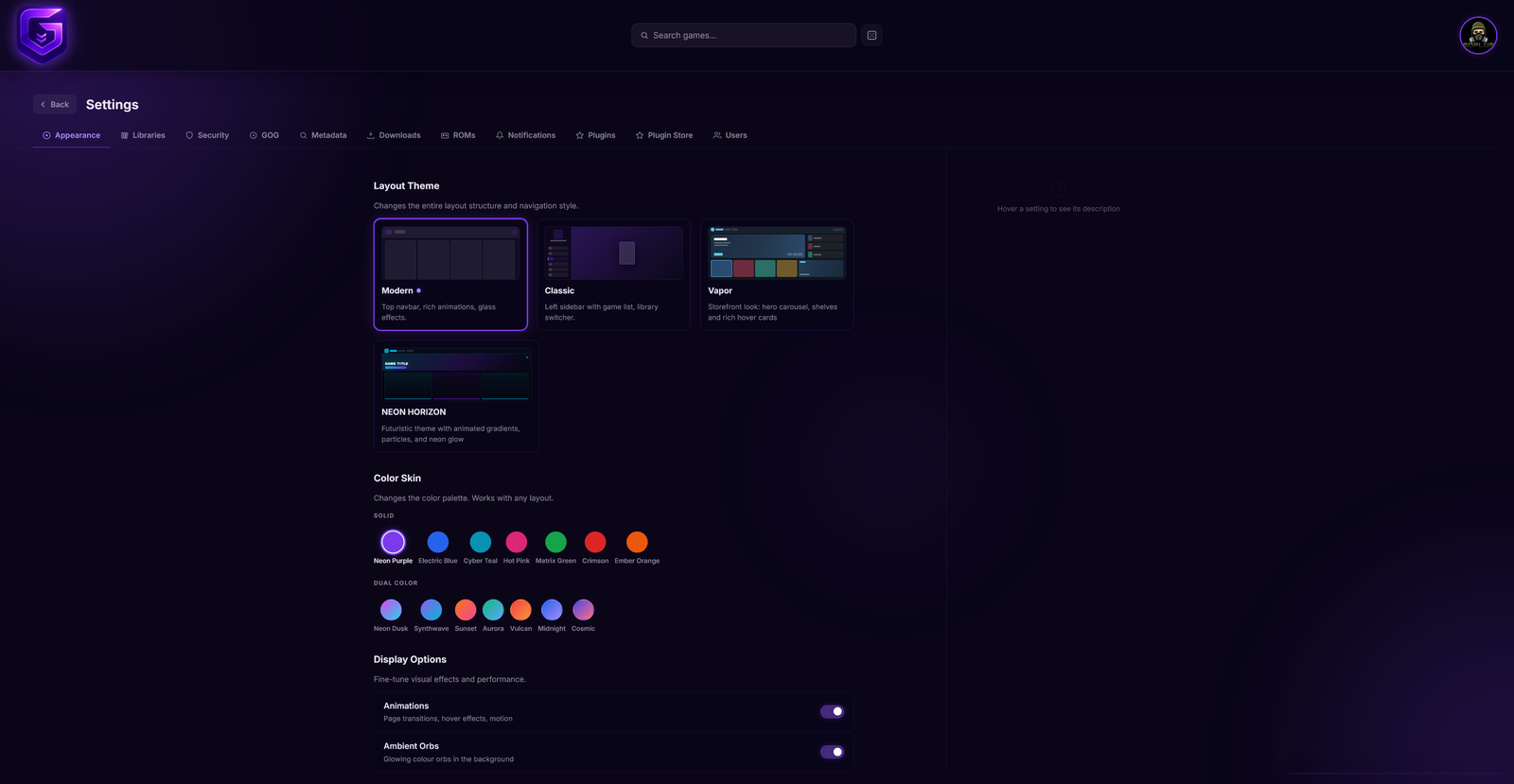Viewport: 1514px width, 784px height.
Task: Pick the Vulcan dual color
Action: [x=520, y=610]
